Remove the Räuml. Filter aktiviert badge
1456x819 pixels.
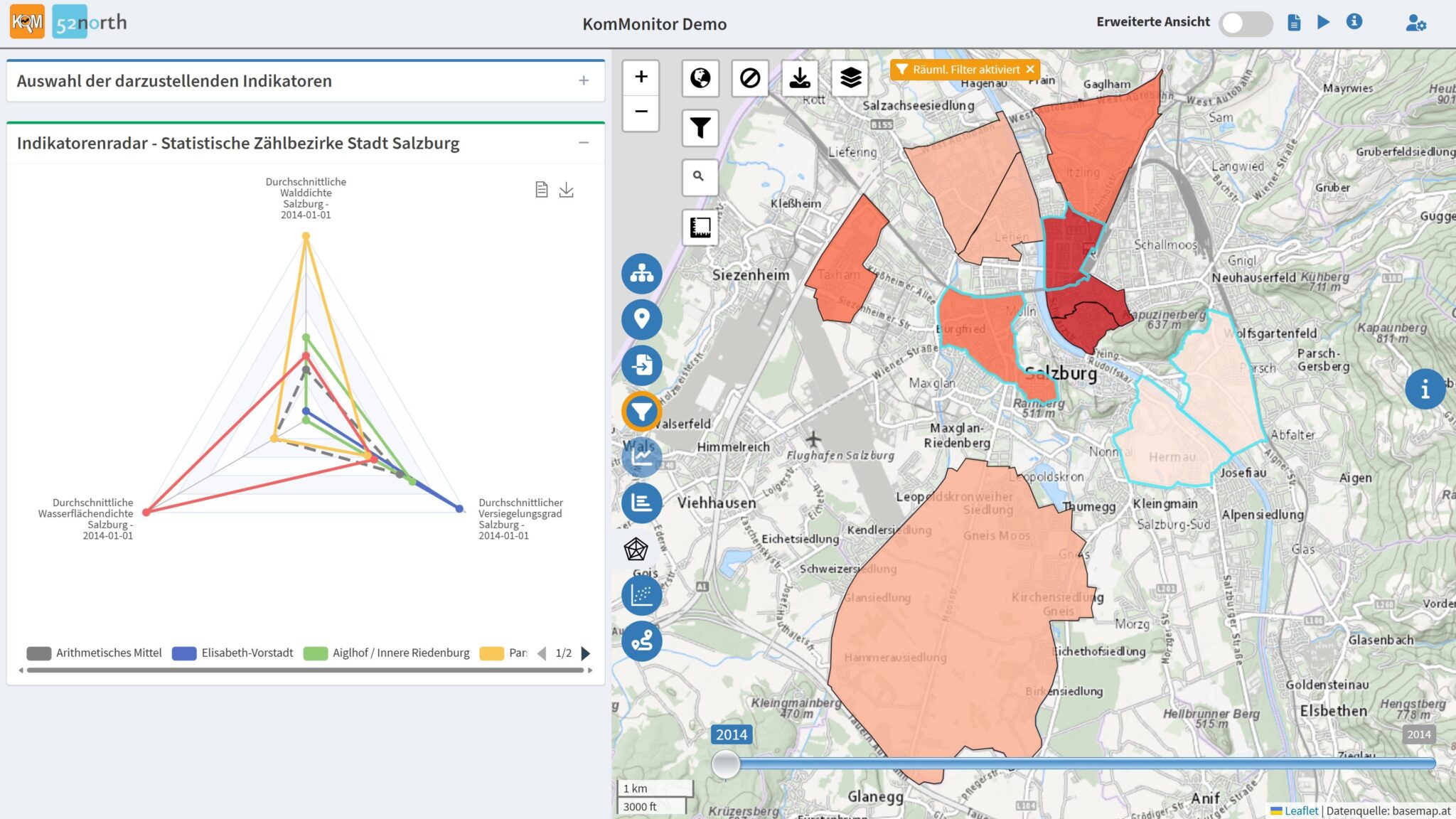(1030, 69)
